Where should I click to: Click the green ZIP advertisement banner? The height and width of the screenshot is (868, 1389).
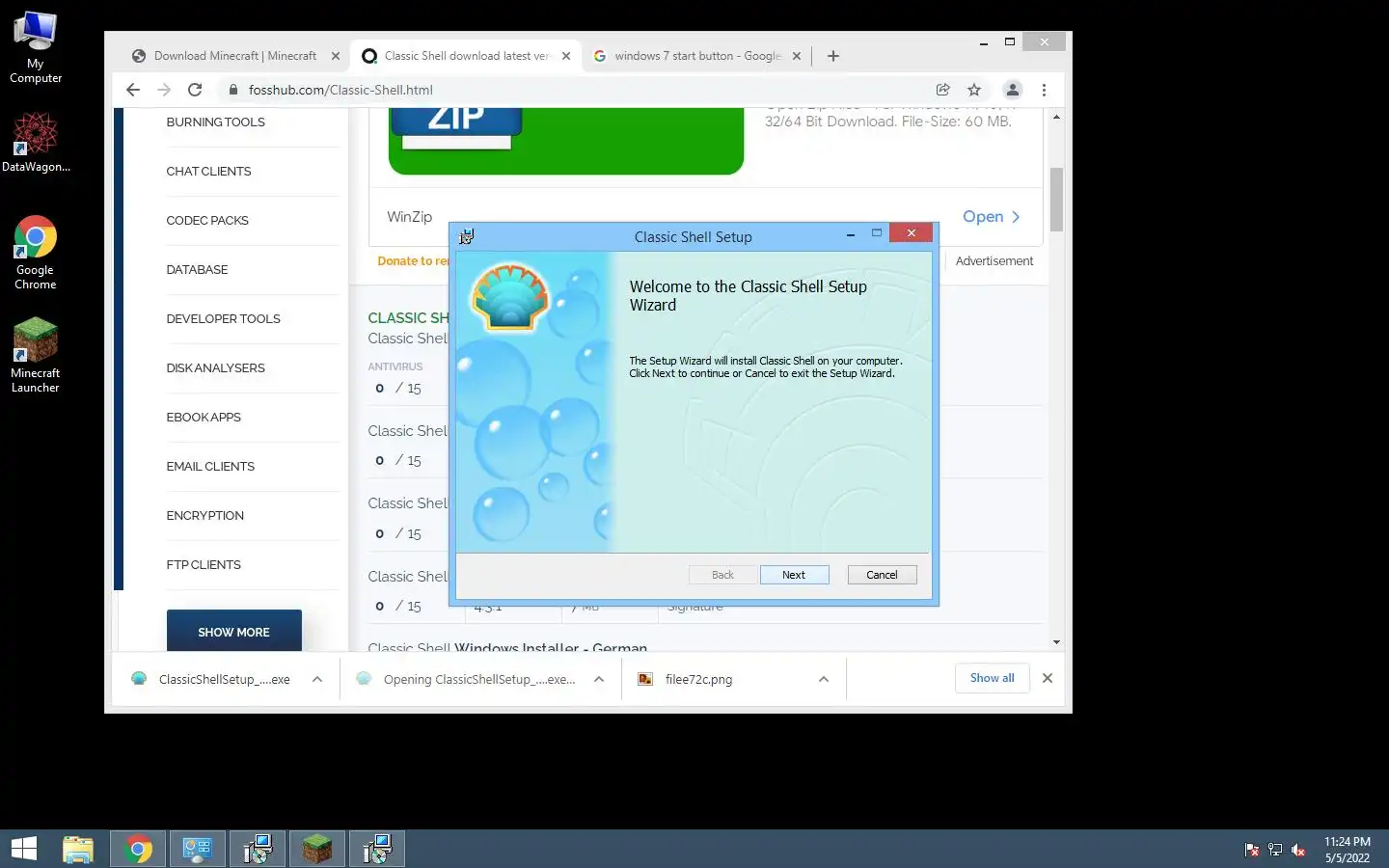pos(566,141)
